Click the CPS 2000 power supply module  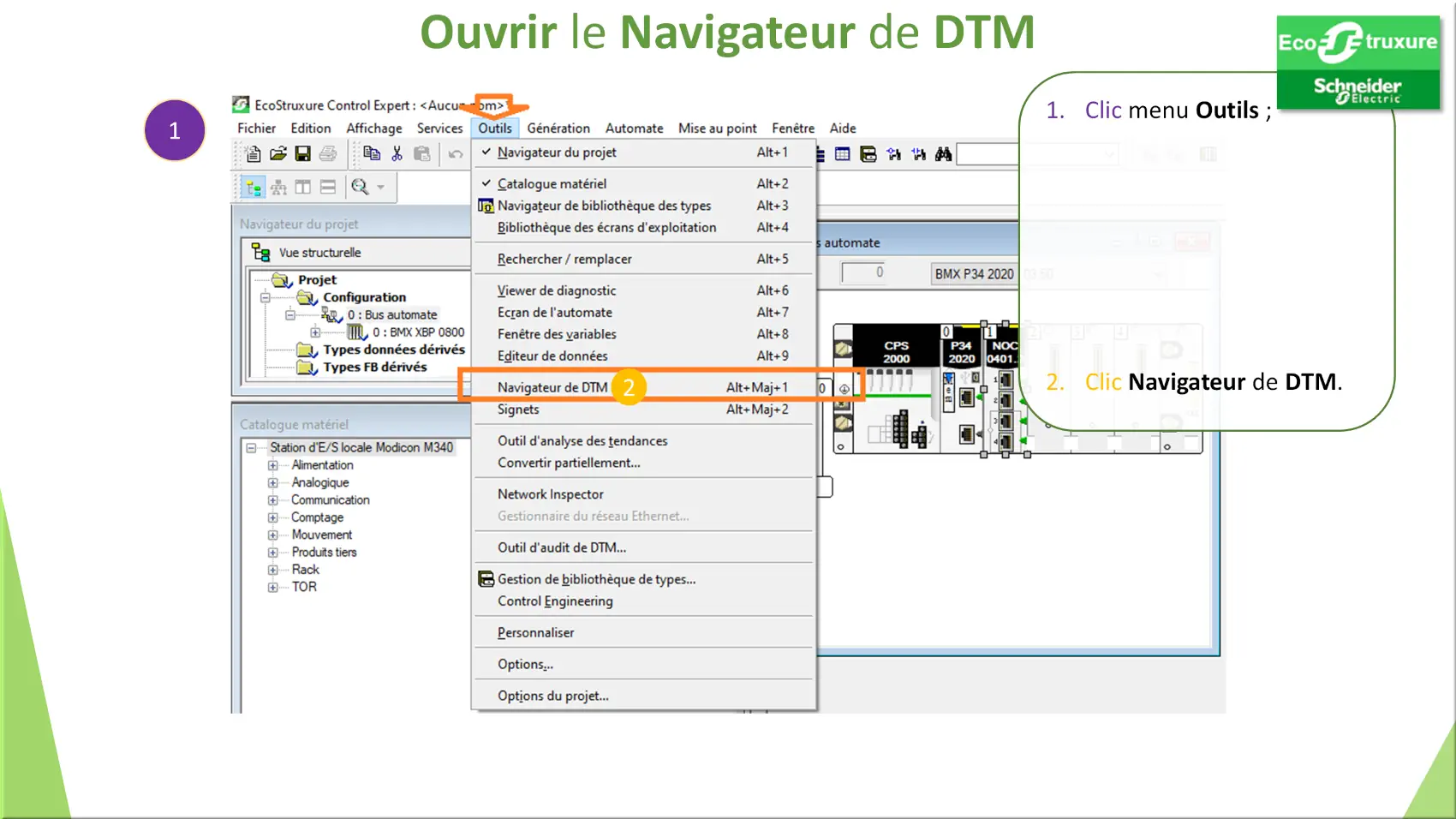point(897,388)
